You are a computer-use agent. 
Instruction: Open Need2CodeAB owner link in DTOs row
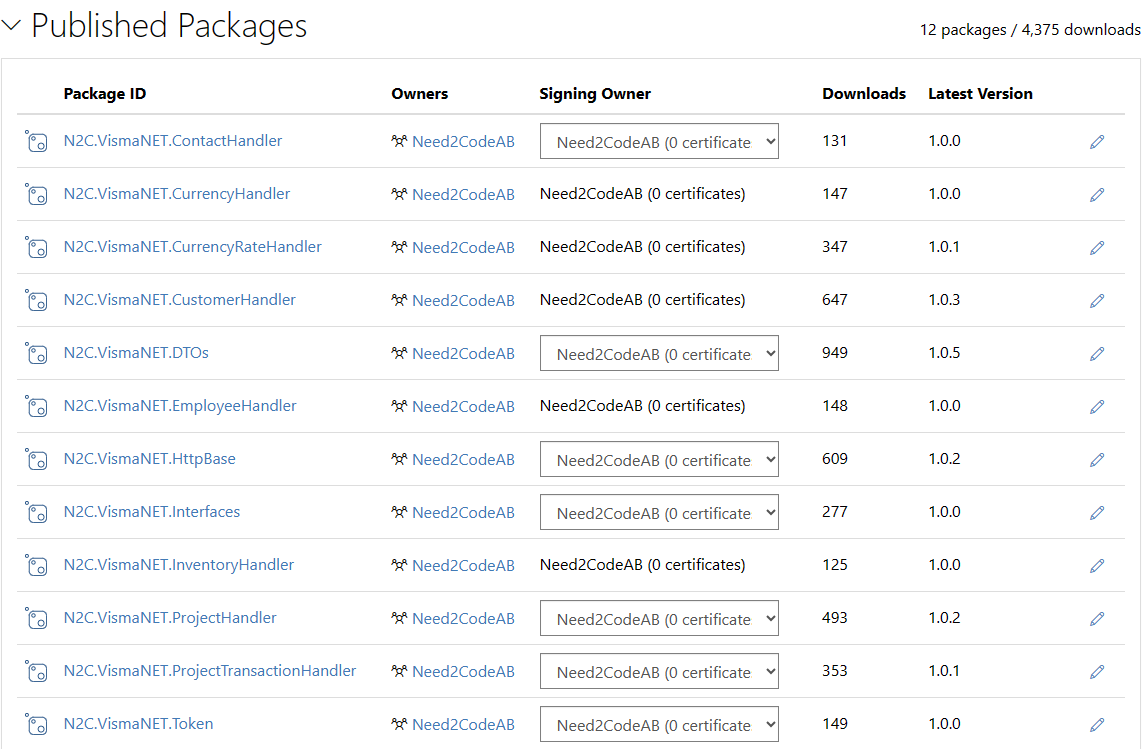click(x=463, y=354)
